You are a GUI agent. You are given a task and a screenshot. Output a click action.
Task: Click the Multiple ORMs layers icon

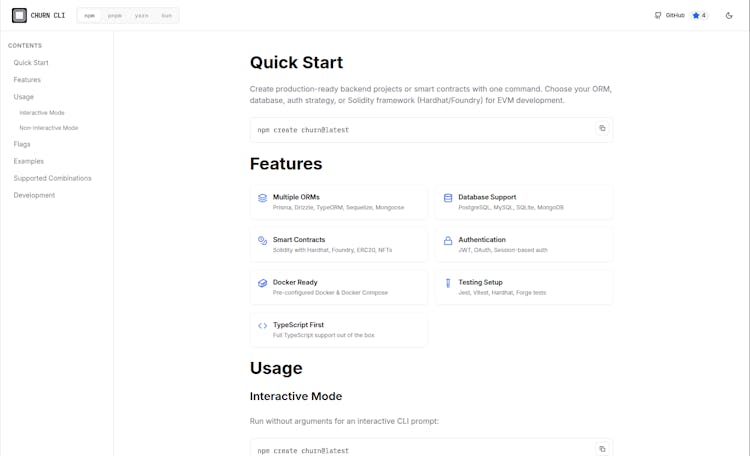coord(262,198)
